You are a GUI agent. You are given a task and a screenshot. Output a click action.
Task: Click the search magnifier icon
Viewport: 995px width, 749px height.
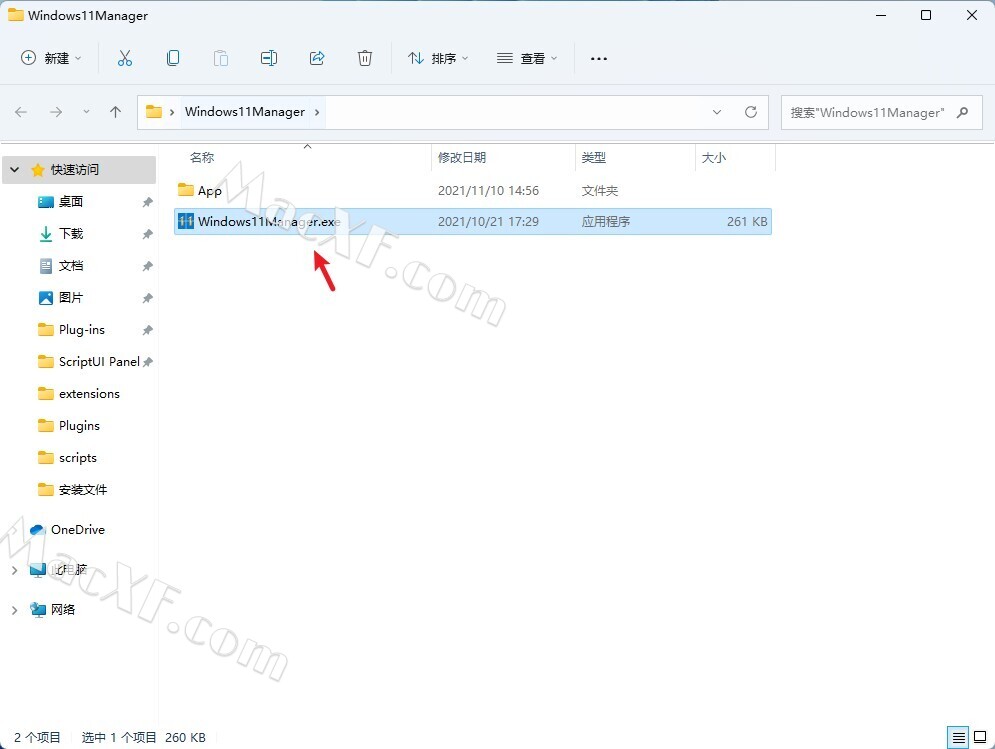pyautogui.click(x=963, y=112)
